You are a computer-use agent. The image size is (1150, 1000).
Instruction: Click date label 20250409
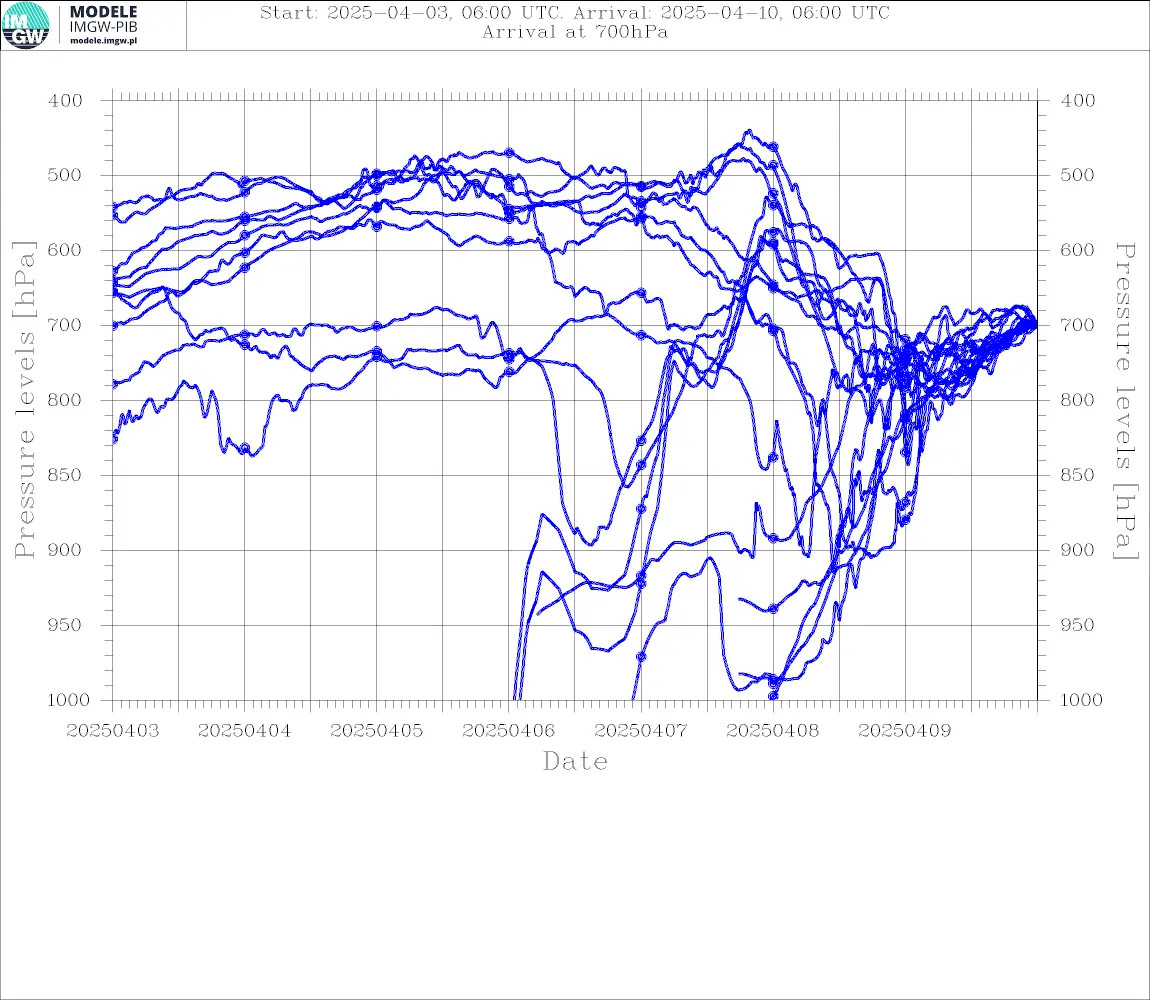(x=904, y=731)
